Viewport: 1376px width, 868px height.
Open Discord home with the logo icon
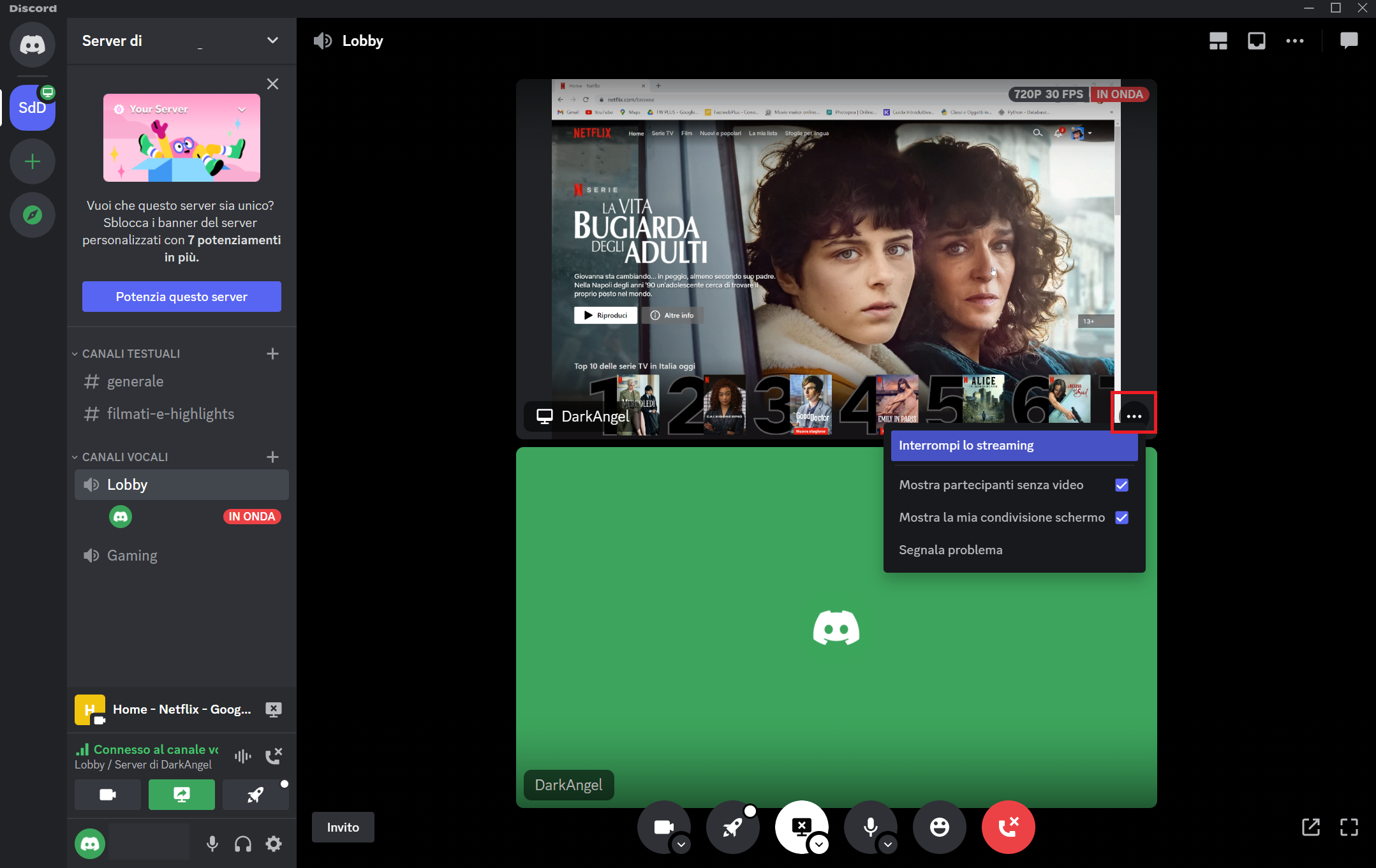pyautogui.click(x=32, y=45)
